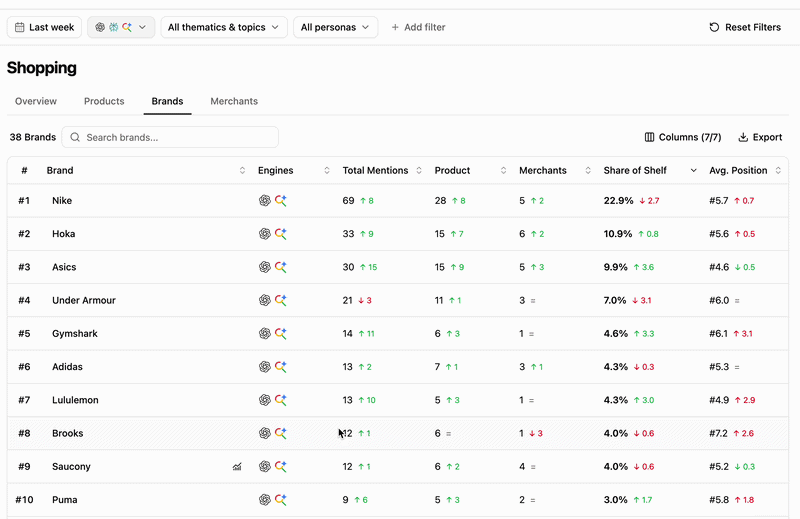The width and height of the screenshot is (800, 519).
Task: Click the columns layout icon
Action: pyautogui.click(x=649, y=137)
